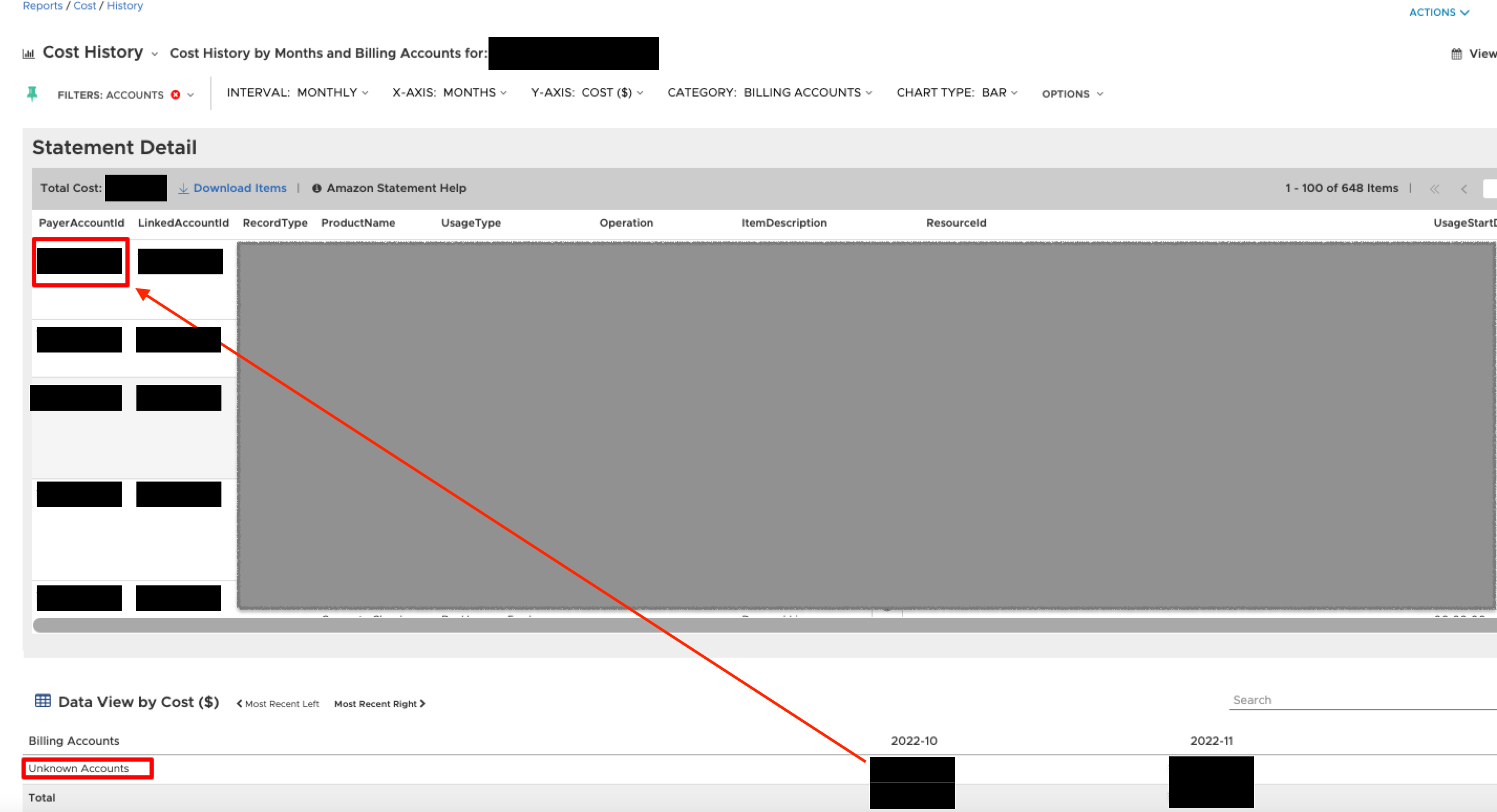1497x812 pixels.
Task: Click the Reports breadcrumb link
Action: (x=43, y=6)
